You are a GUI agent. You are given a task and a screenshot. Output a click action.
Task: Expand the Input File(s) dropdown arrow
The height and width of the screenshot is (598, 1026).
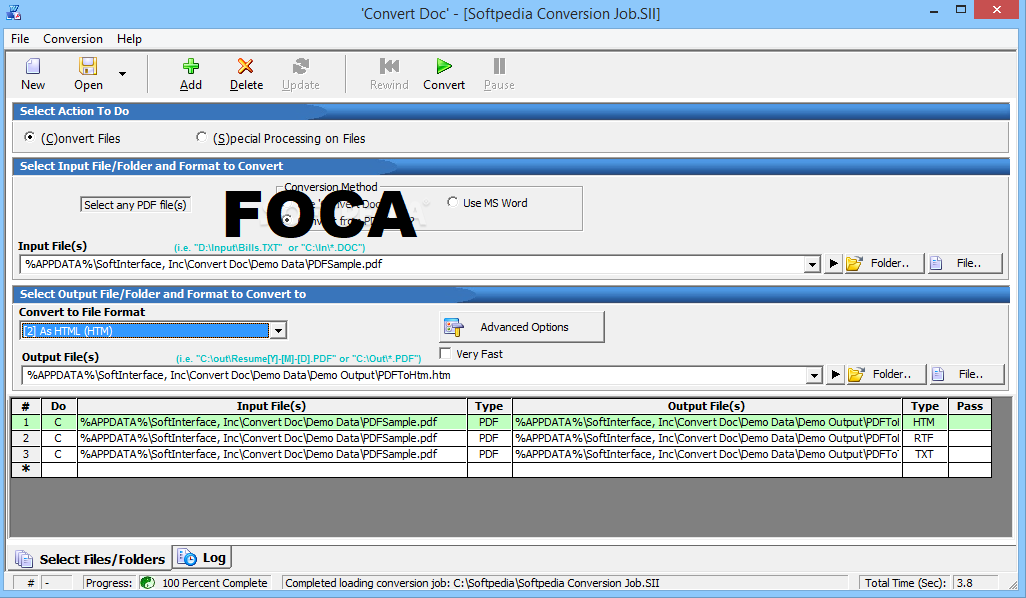pyautogui.click(x=812, y=264)
